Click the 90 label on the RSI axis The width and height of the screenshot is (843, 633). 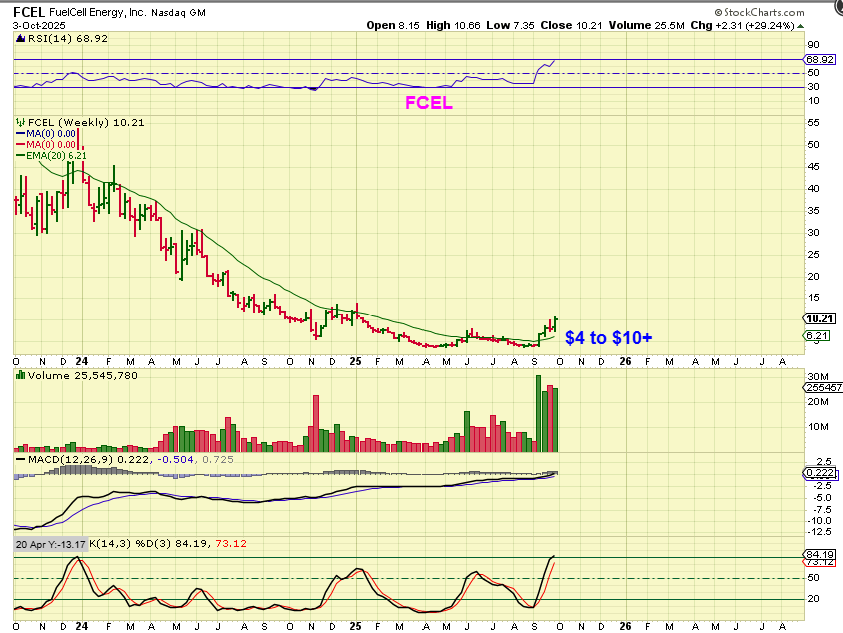pos(813,45)
